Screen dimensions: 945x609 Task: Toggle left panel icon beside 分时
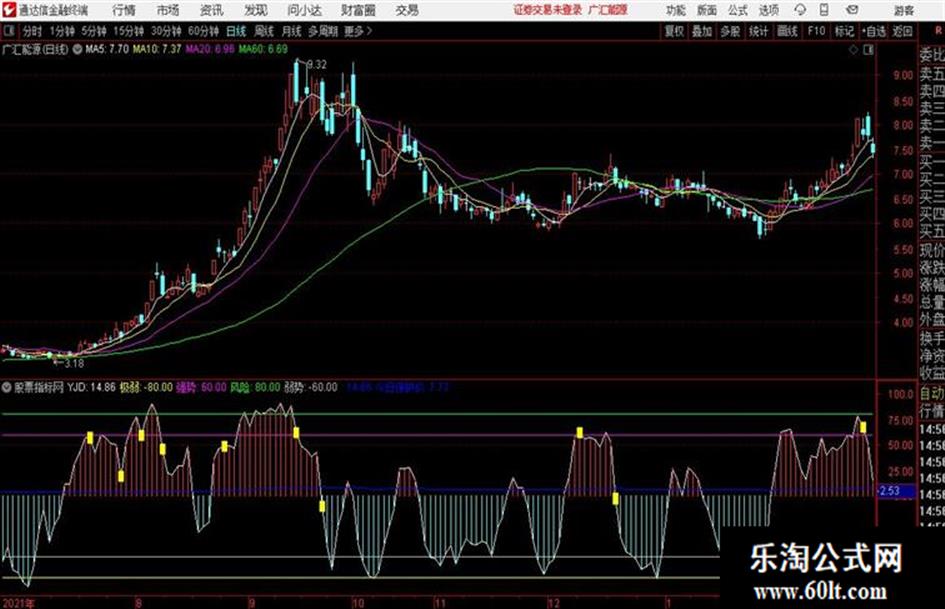click(x=8, y=31)
